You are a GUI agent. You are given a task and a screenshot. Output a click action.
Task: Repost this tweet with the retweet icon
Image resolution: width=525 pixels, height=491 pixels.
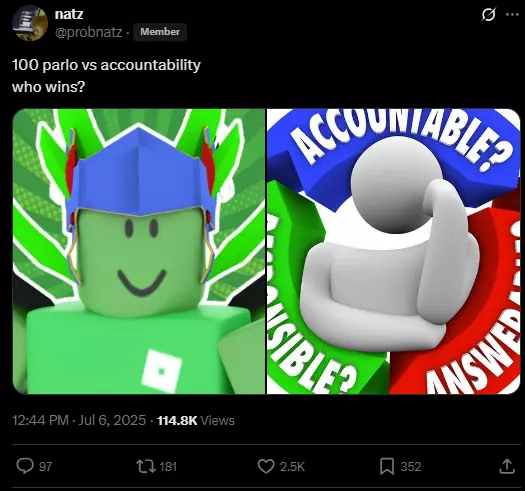tap(146, 466)
